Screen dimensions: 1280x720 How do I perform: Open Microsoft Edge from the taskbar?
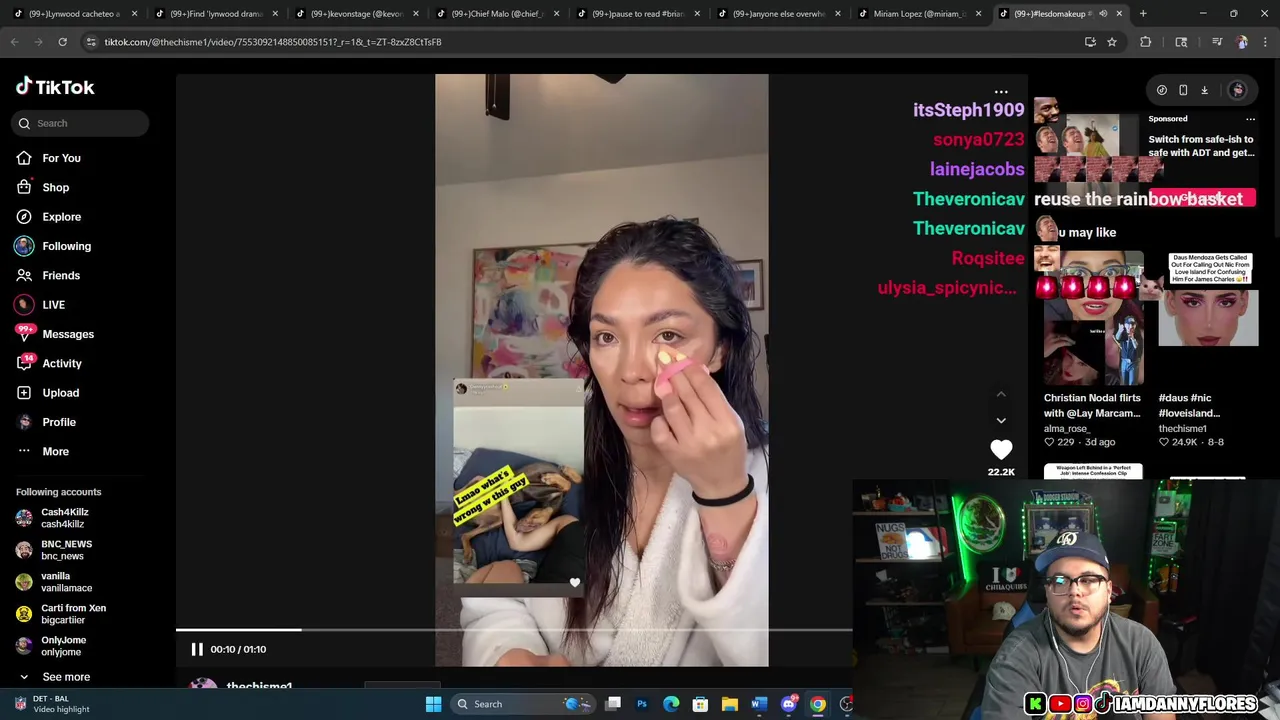(x=671, y=704)
